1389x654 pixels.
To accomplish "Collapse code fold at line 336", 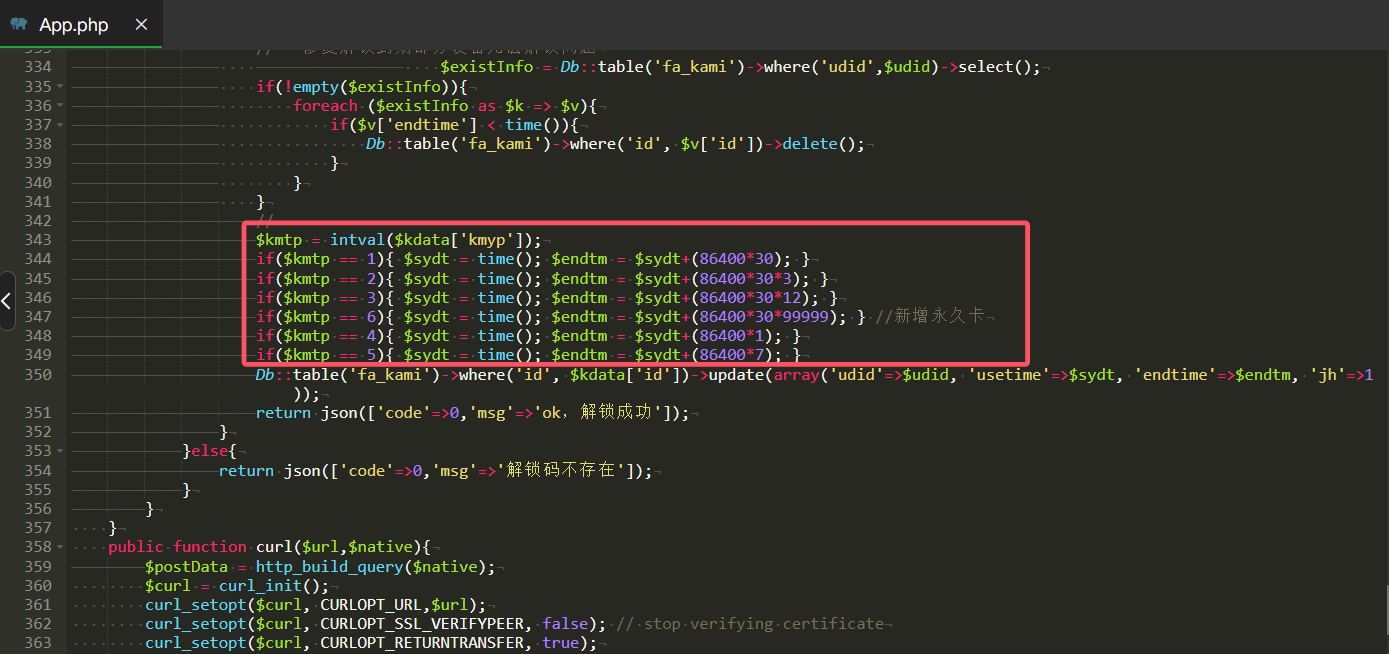I will (59, 106).
